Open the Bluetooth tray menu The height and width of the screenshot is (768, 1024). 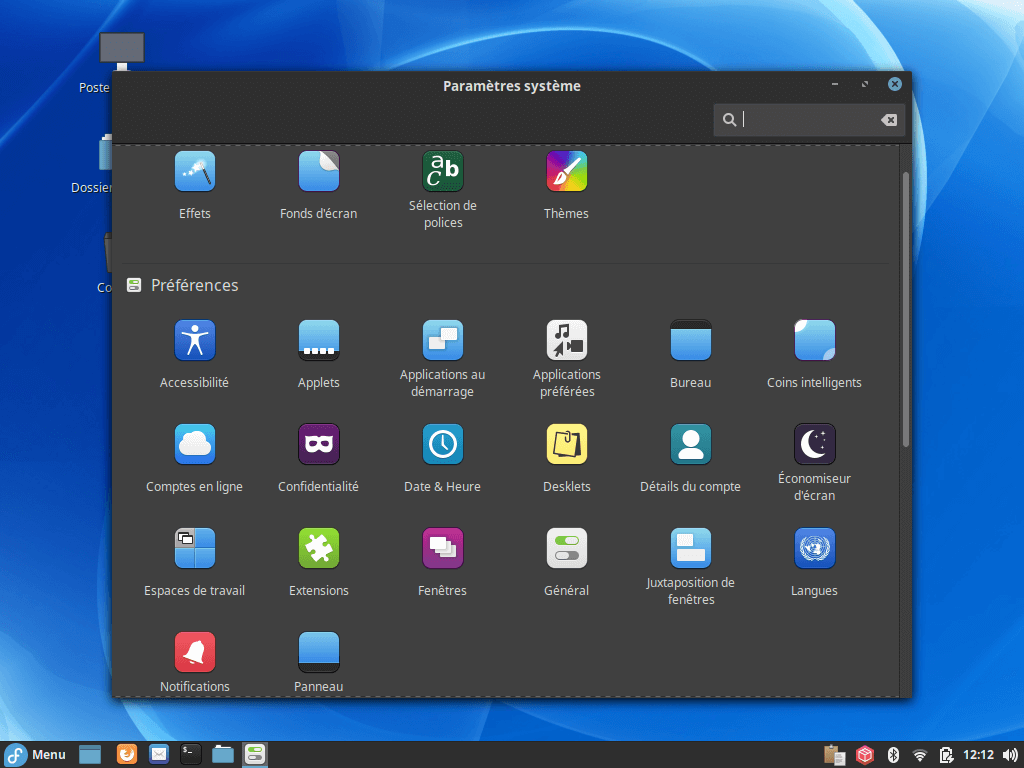(x=893, y=755)
